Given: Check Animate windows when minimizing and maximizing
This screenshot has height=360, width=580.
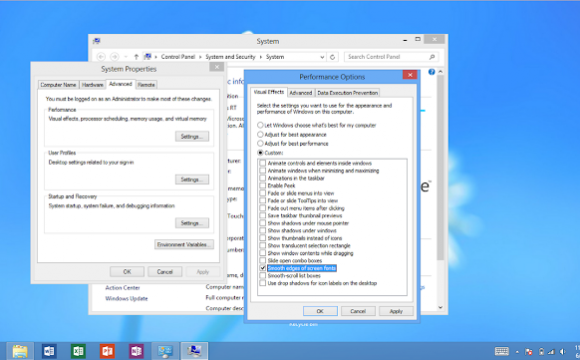Looking at the screenshot, I should (263, 171).
